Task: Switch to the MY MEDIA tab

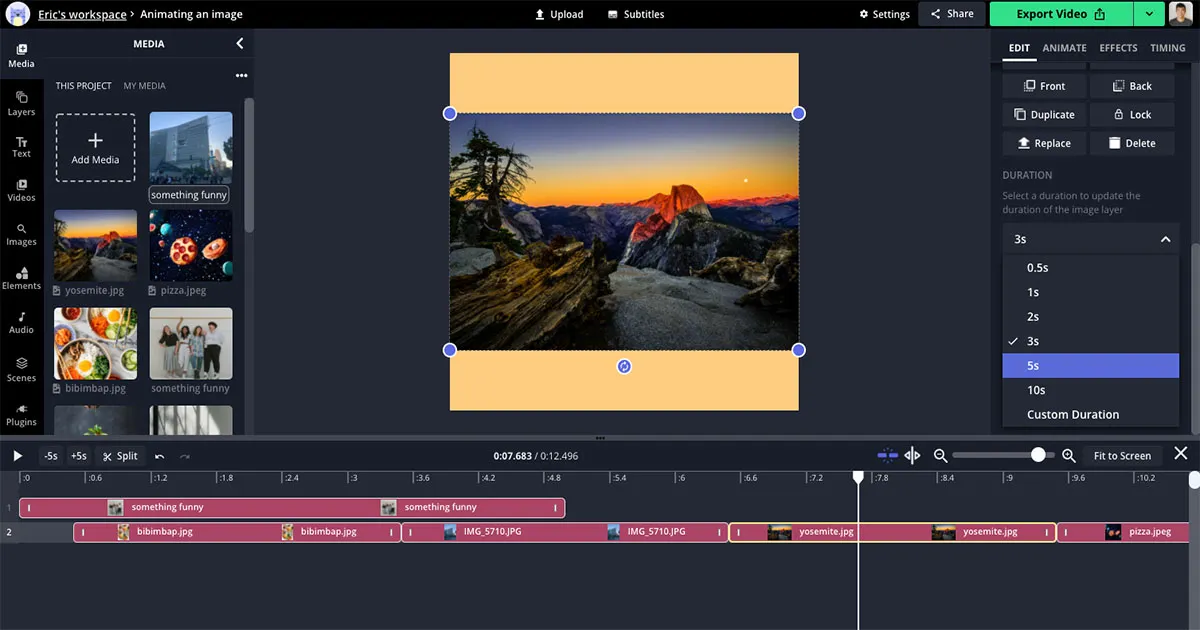Action: 146,85
